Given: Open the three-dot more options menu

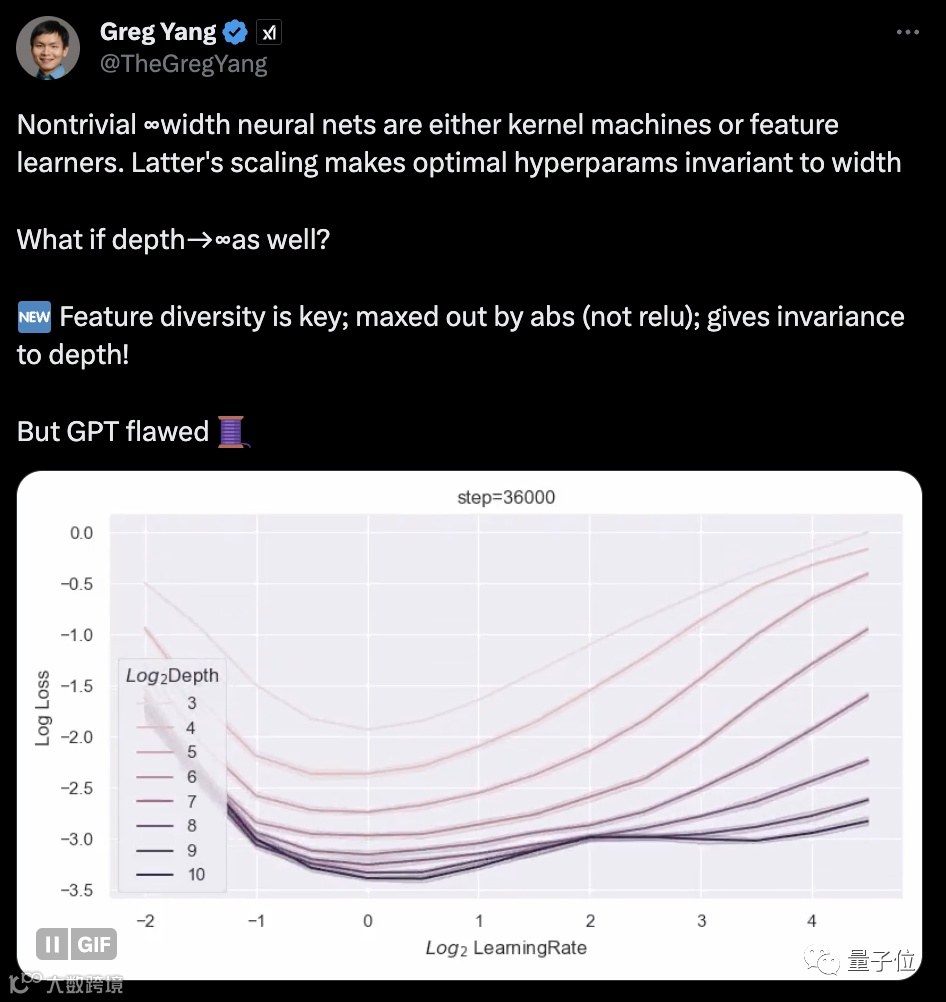Looking at the screenshot, I should point(907,33).
